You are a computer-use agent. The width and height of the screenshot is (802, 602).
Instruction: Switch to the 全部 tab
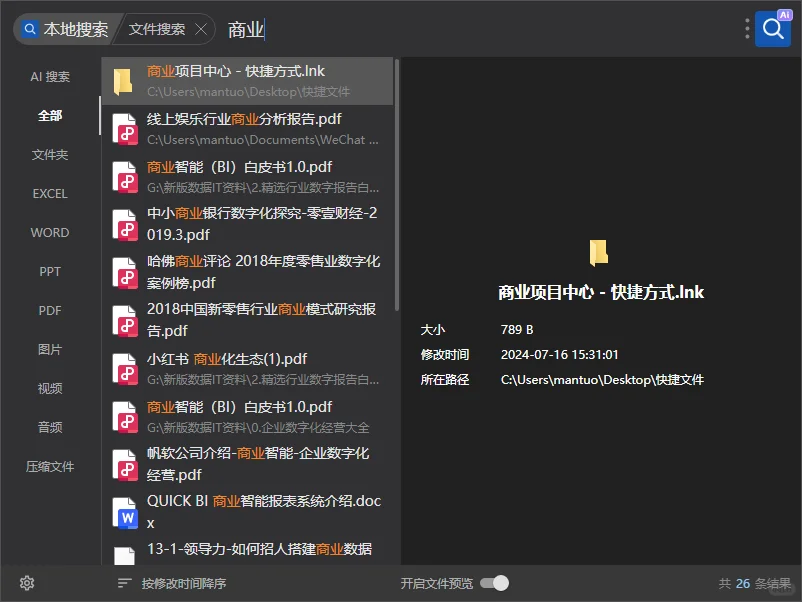click(x=49, y=115)
